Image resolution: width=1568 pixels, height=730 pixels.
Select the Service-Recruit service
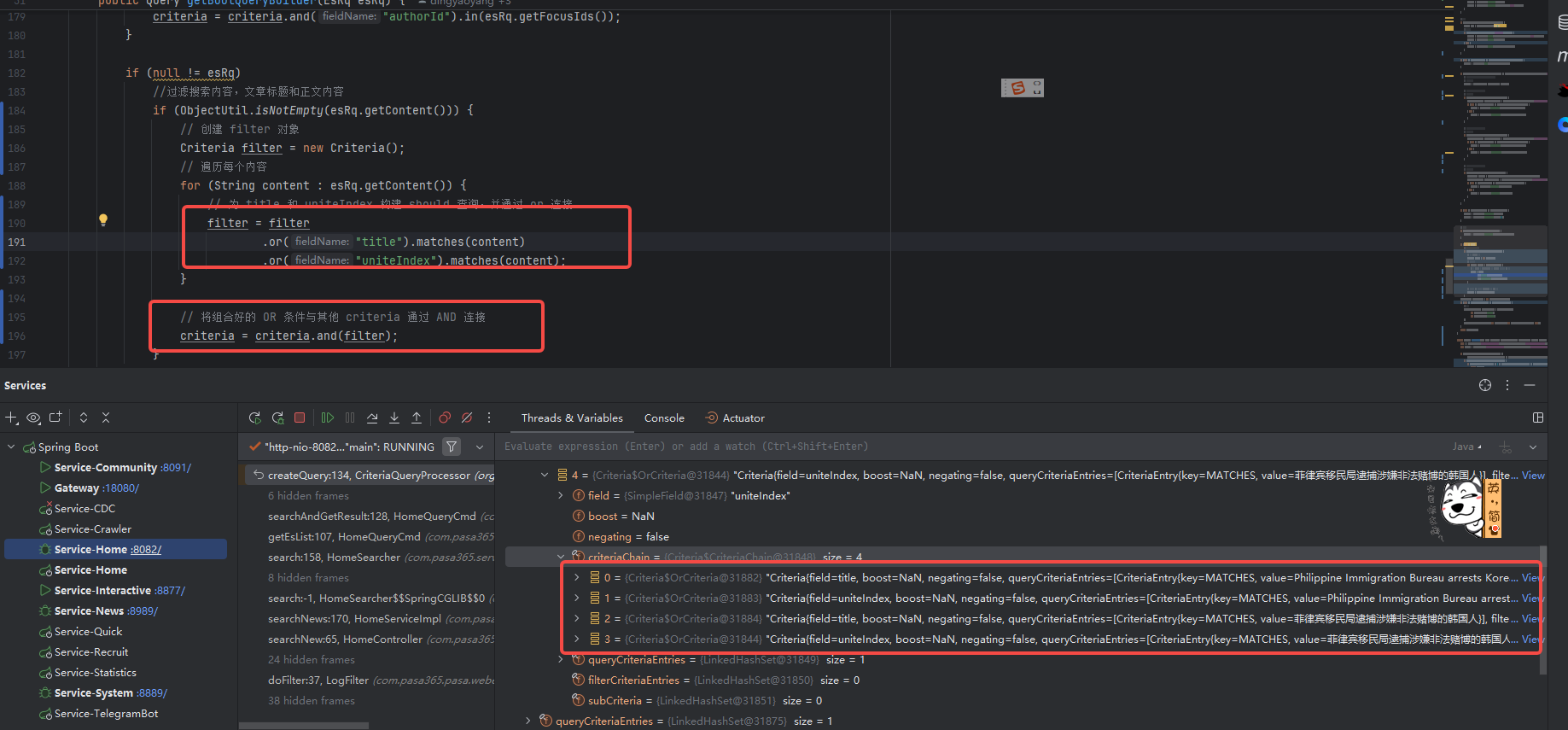coord(91,652)
